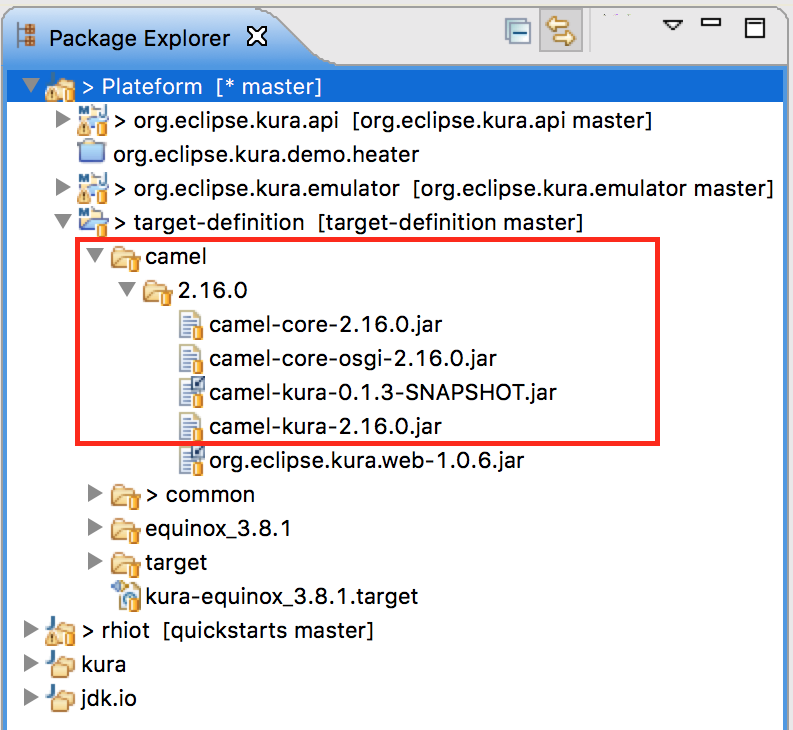The height and width of the screenshot is (730, 793).
Task: Collapse the camel folder
Action: coord(95,256)
